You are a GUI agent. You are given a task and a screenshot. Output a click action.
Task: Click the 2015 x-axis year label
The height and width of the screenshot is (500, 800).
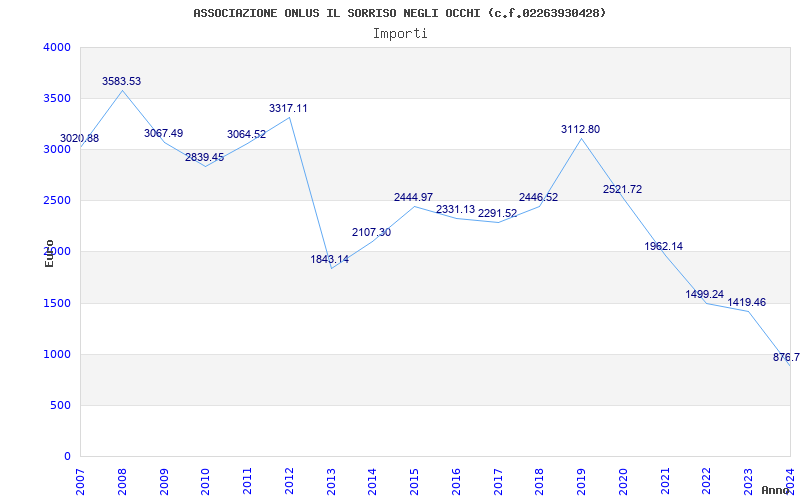[x=414, y=481]
